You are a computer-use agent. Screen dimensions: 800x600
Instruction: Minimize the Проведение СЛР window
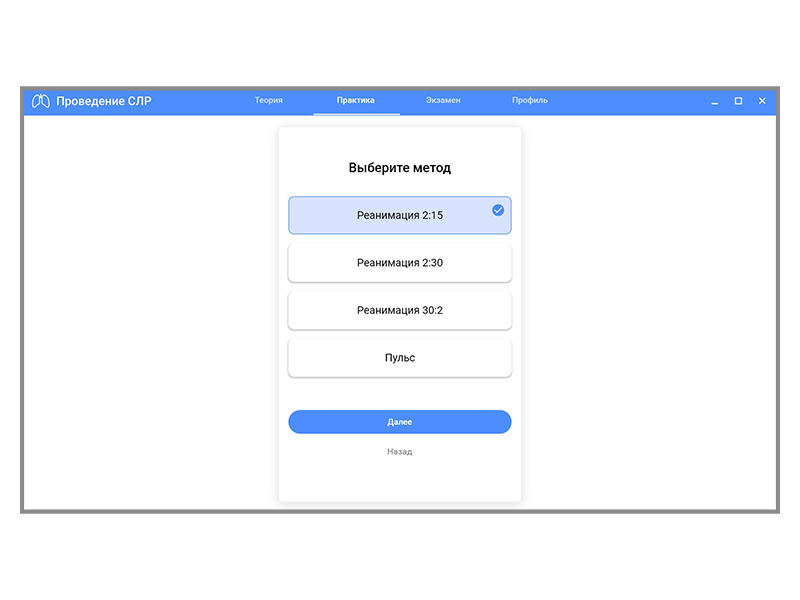[714, 101]
